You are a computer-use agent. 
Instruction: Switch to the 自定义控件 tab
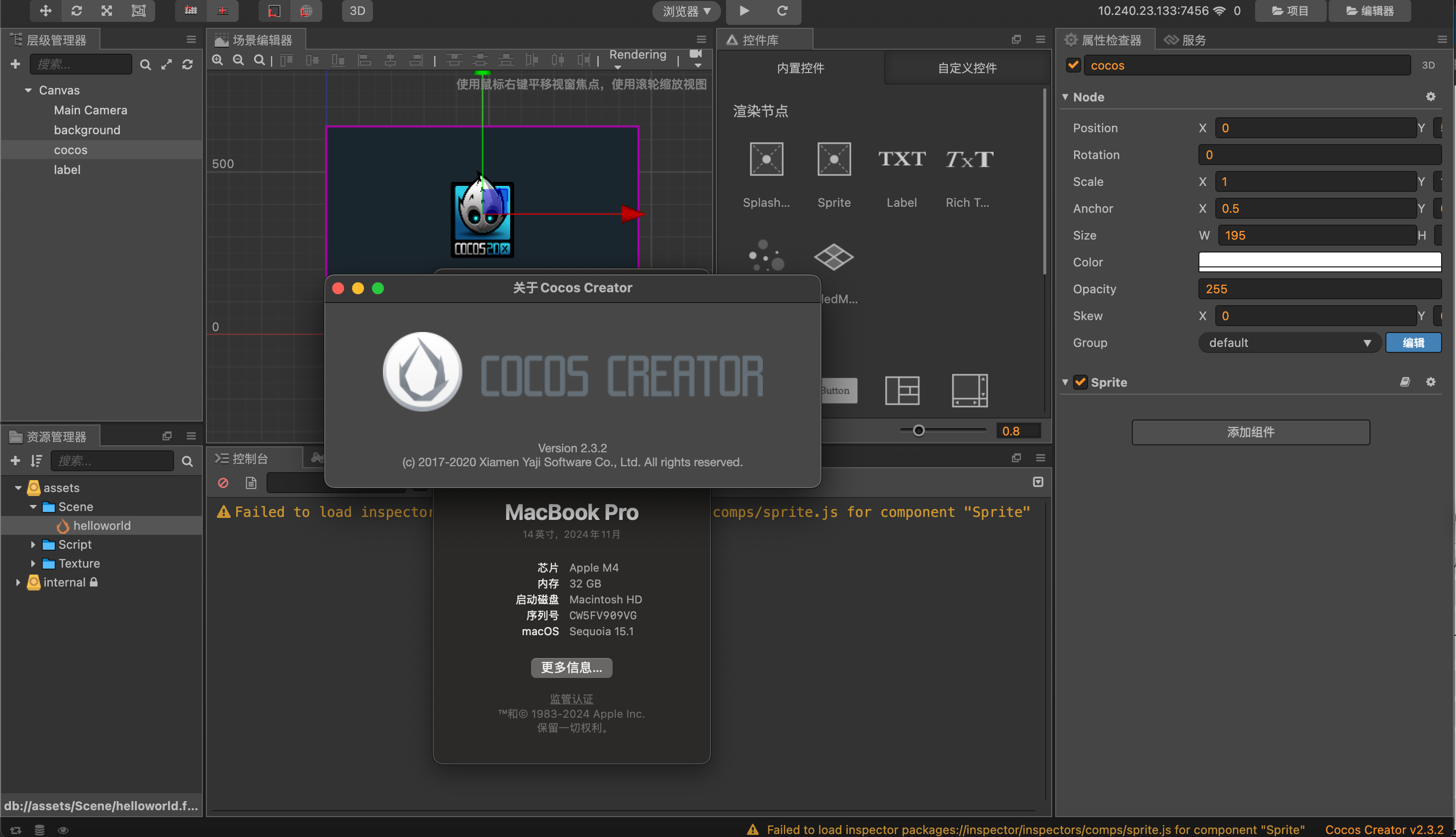967,68
